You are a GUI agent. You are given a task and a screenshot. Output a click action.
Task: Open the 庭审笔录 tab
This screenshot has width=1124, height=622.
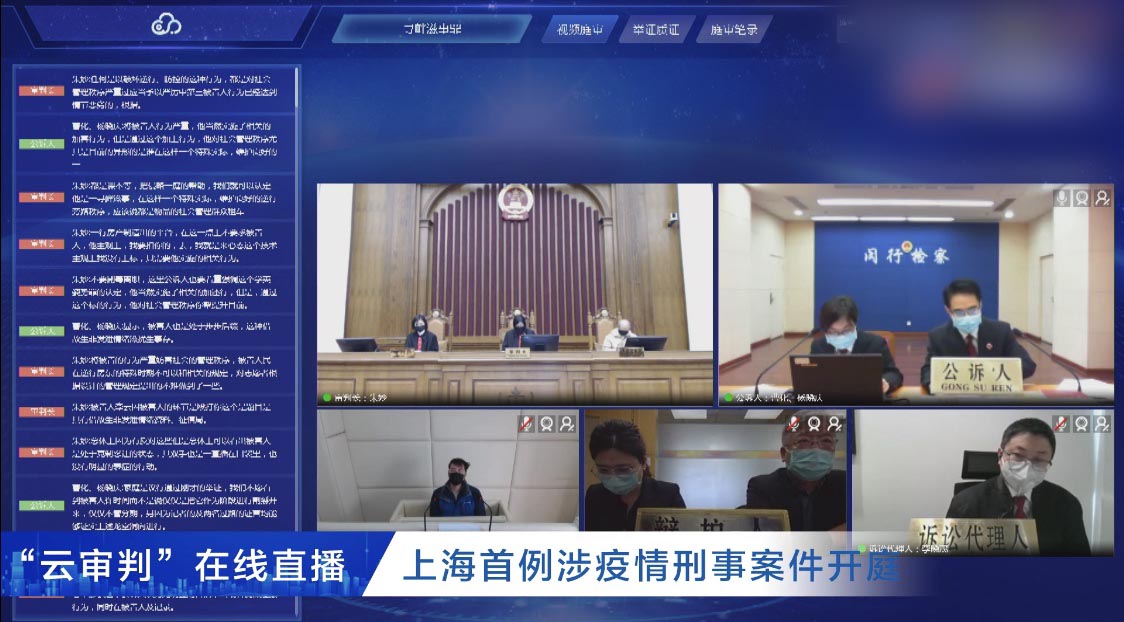pyautogui.click(x=733, y=29)
